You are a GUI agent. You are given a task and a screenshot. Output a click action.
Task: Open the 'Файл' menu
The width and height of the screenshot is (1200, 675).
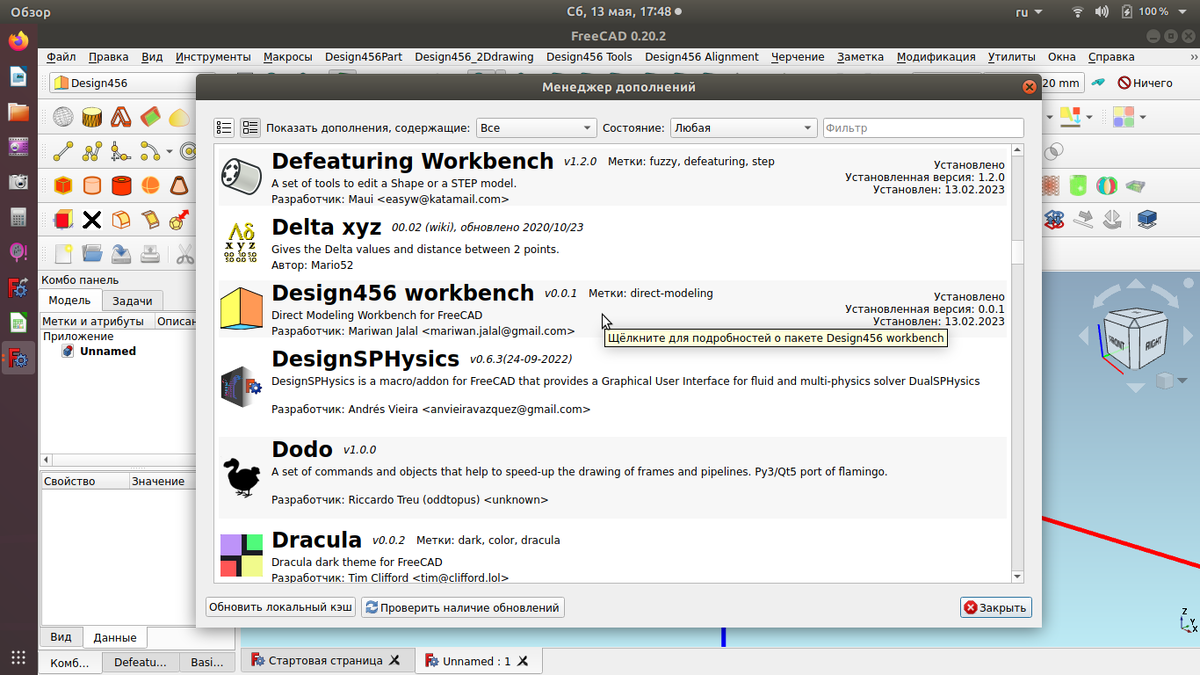click(61, 57)
